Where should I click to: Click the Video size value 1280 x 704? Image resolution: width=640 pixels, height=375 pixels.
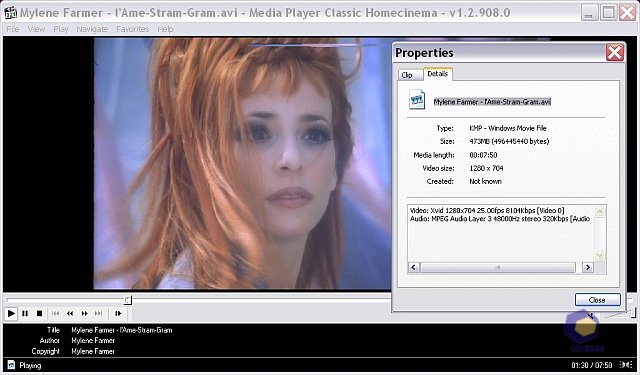click(486, 168)
